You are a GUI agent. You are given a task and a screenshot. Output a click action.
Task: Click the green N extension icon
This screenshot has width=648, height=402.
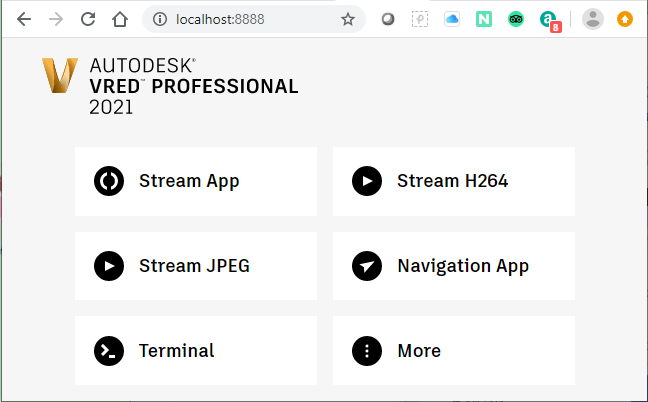tap(484, 19)
